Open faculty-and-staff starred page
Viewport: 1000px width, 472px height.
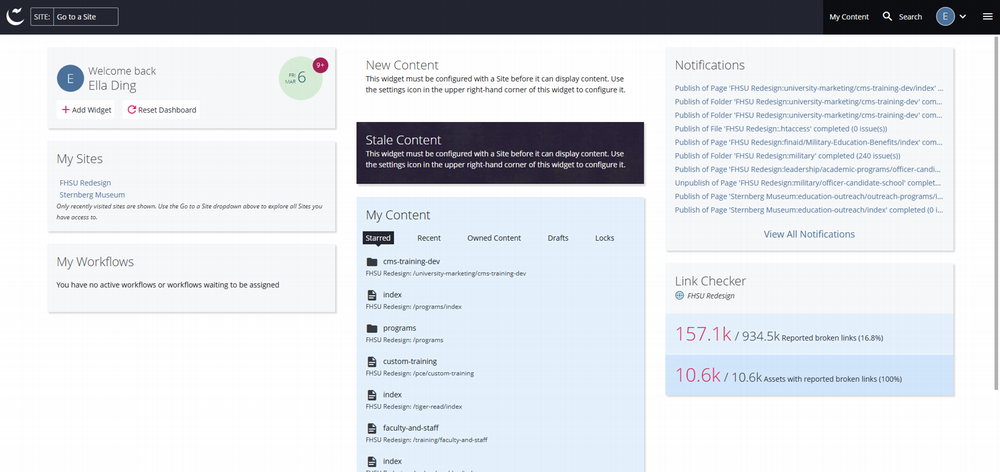[411, 427]
